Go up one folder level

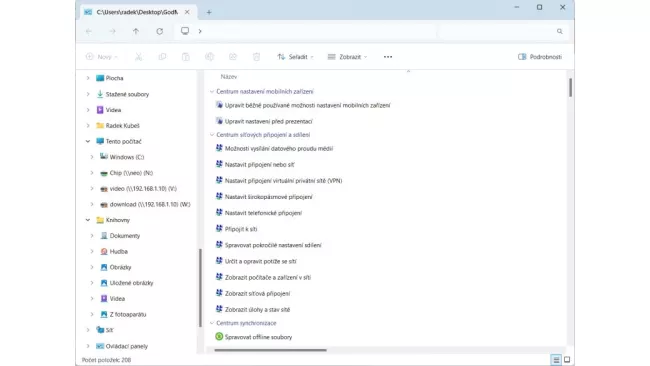pos(136,32)
